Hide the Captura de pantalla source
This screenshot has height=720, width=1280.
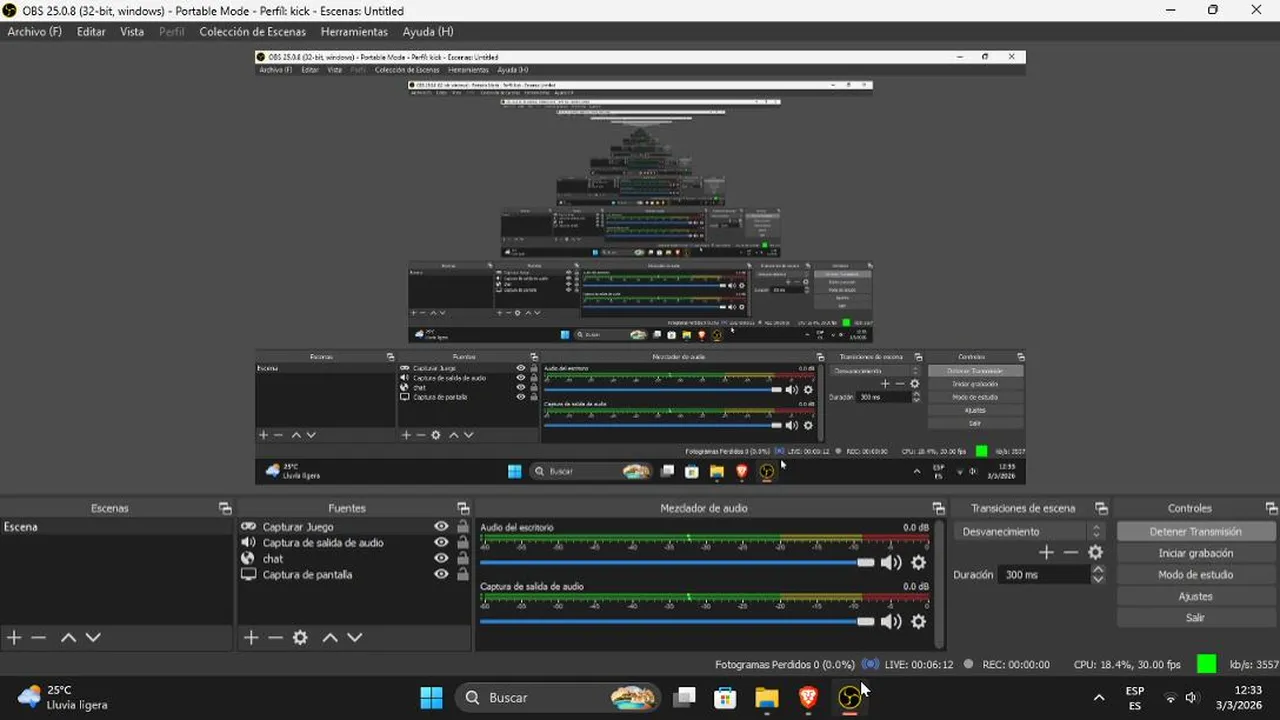441,575
